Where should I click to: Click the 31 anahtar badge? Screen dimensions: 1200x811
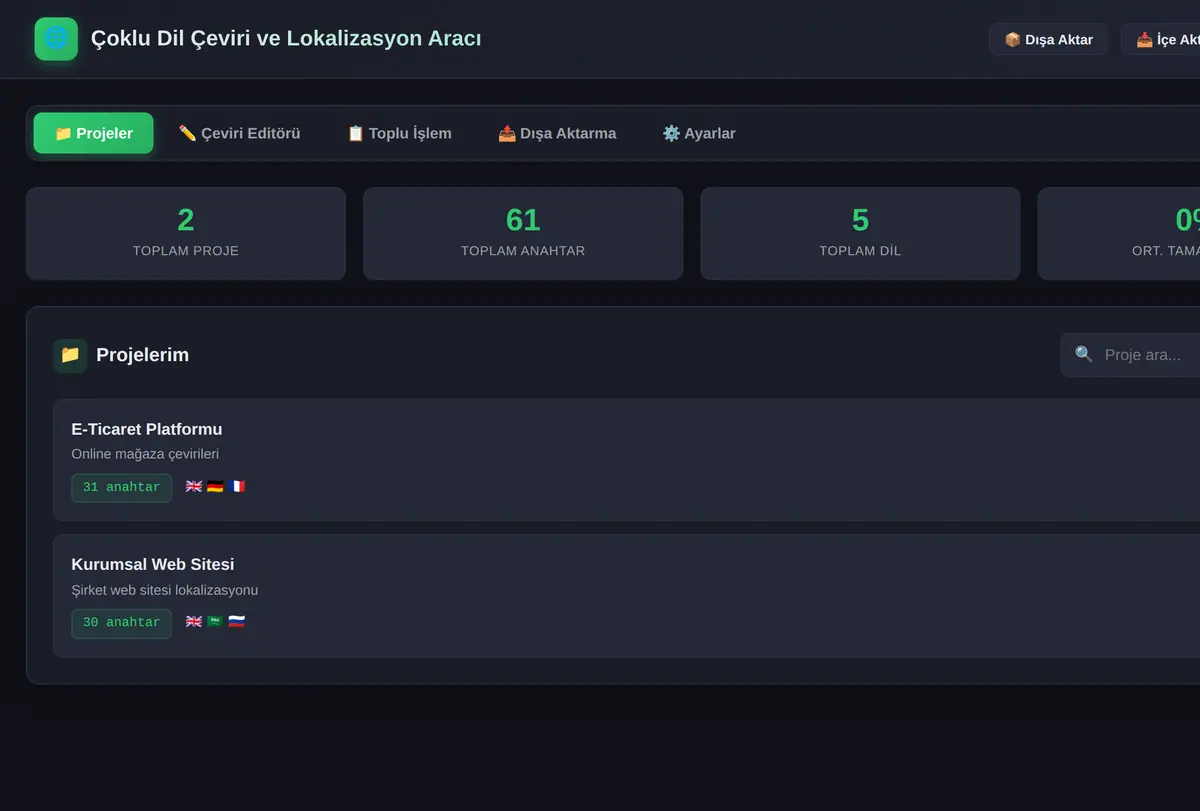tap(121, 488)
